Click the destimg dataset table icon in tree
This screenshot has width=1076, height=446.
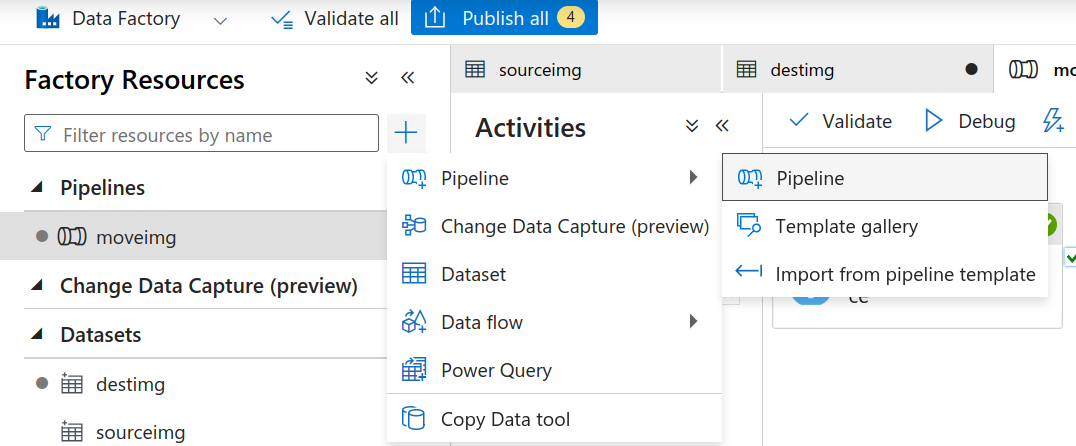(71, 384)
